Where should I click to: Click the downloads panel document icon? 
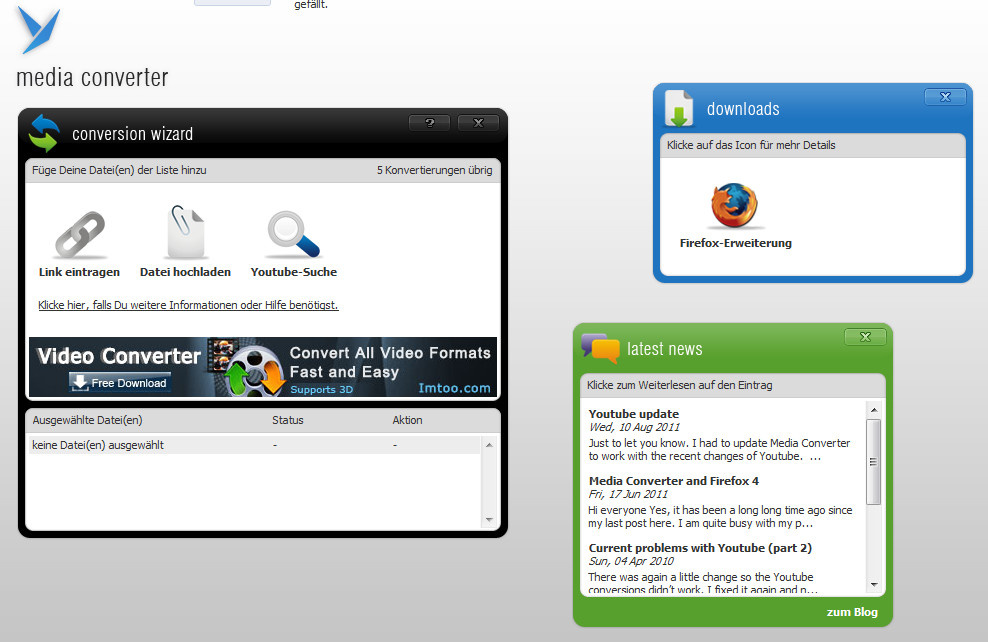pyautogui.click(x=679, y=108)
